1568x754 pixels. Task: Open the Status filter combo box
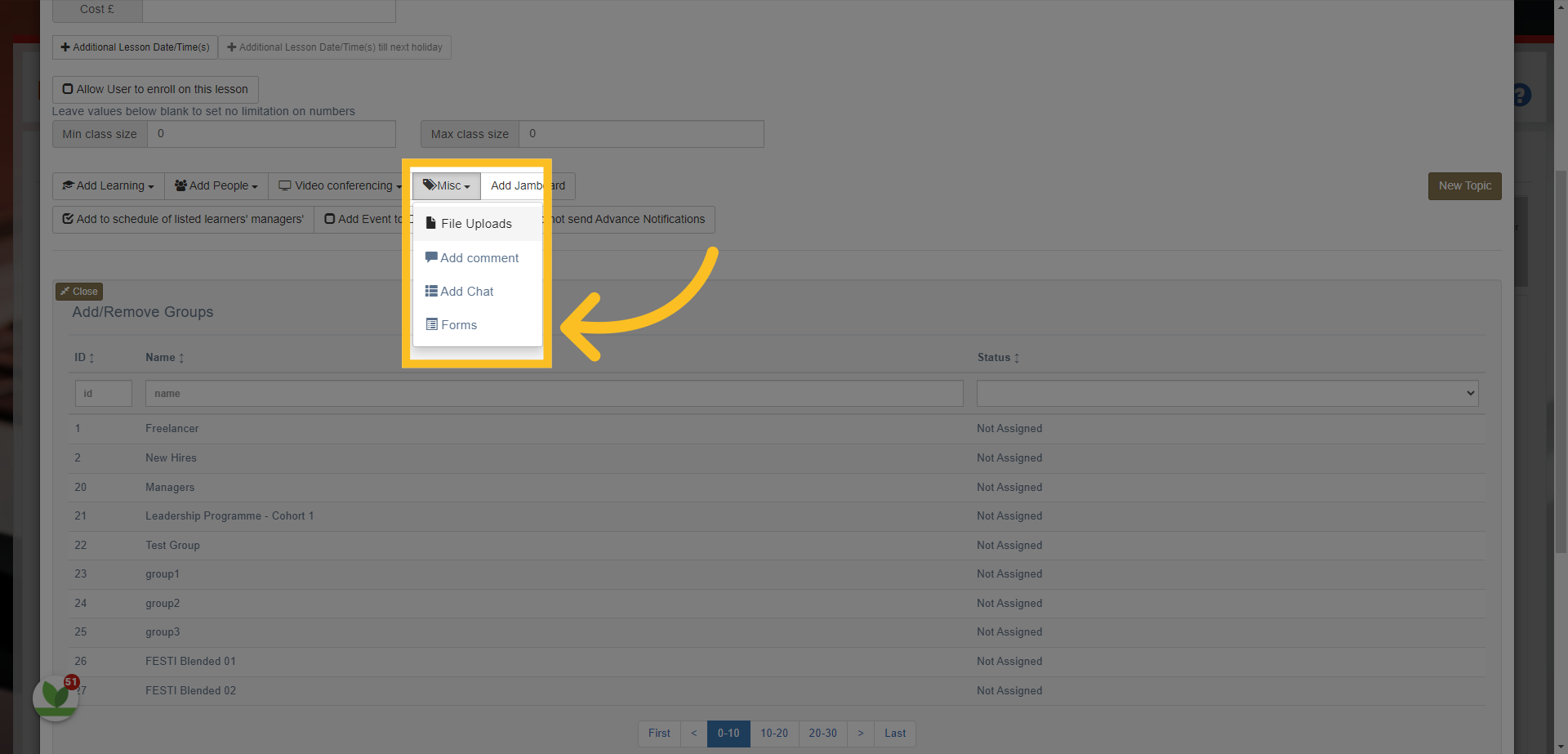click(x=1227, y=394)
